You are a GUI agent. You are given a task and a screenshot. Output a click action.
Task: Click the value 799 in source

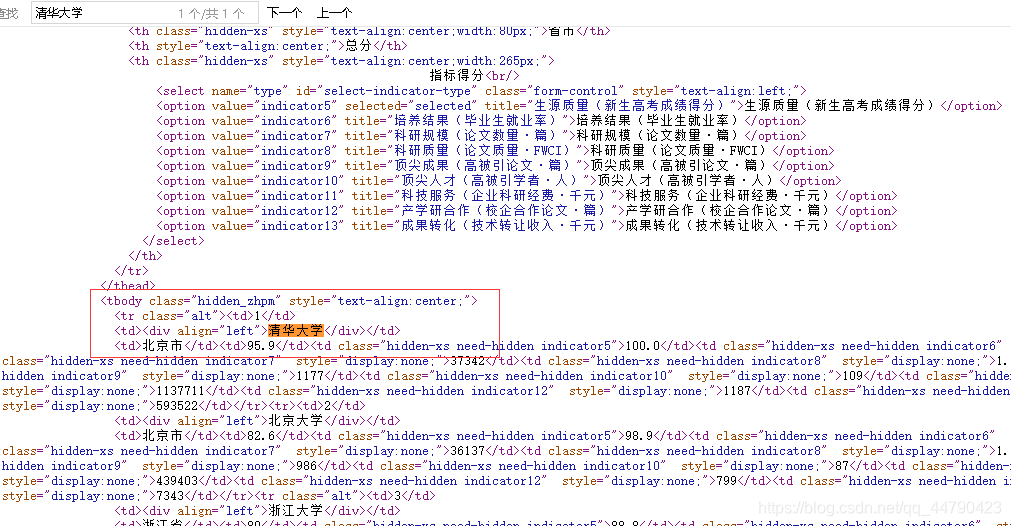coord(726,482)
